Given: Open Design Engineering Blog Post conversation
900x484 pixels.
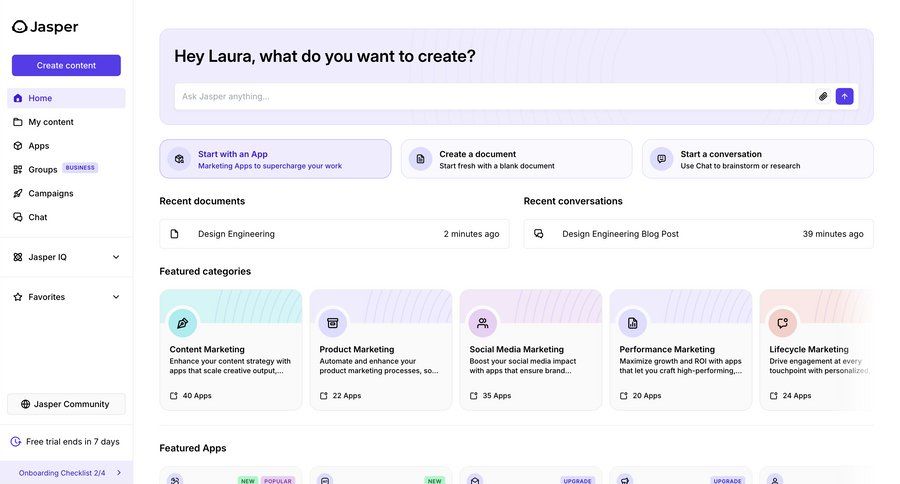Looking at the screenshot, I should pyautogui.click(x=699, y=234).
